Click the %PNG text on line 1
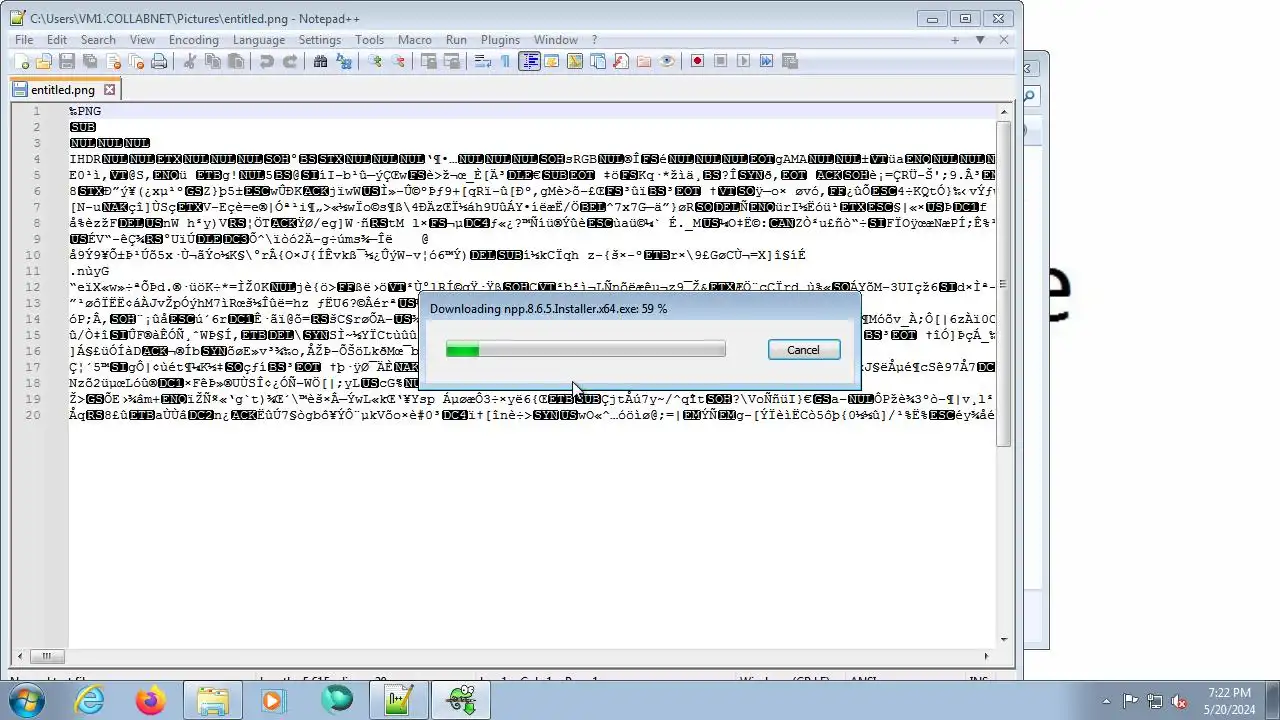The height and width of the screenshot is (720, 1280). pyautogui.click(x=85, y=111)
